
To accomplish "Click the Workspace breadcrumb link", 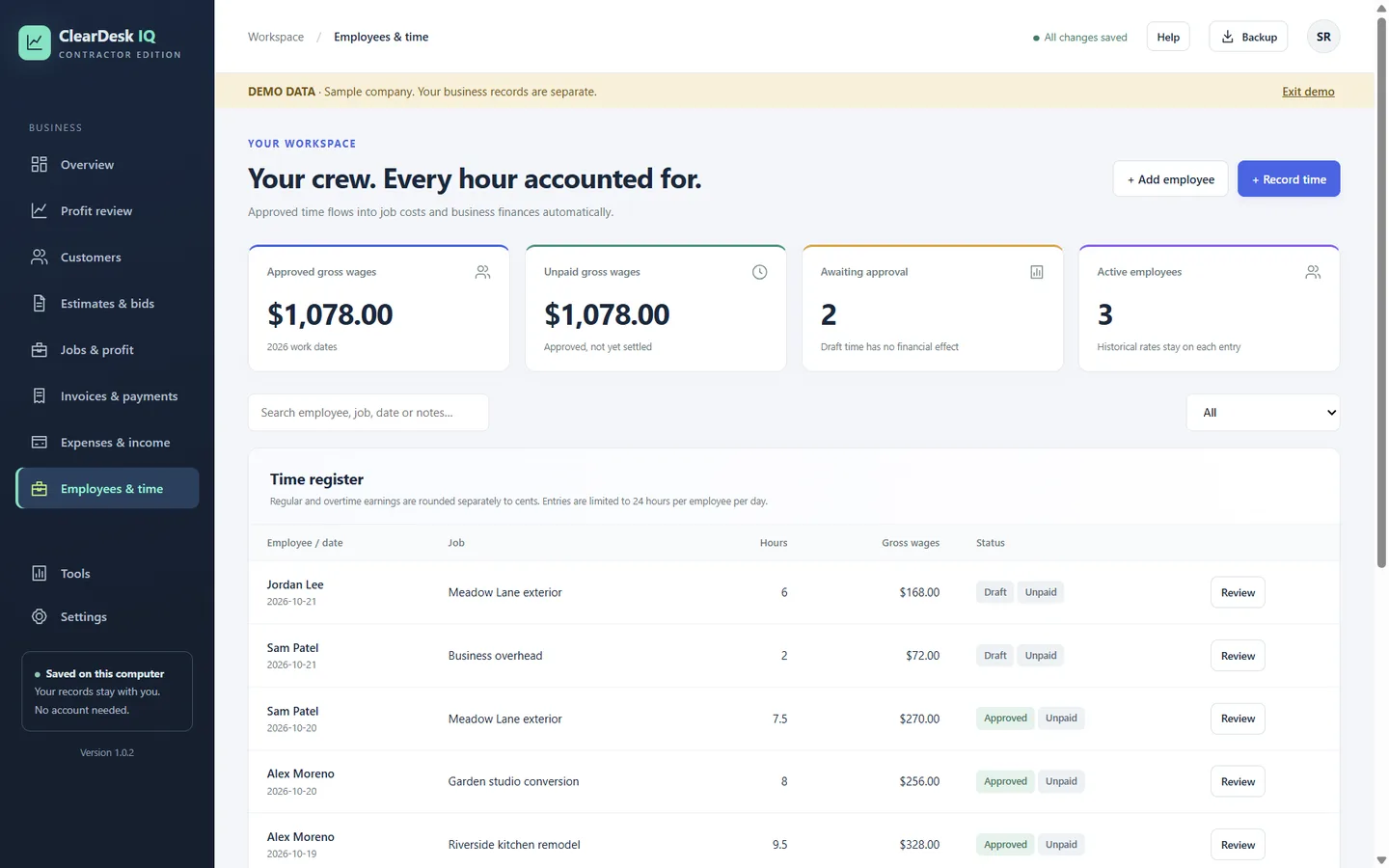I will tap(276, 37).
